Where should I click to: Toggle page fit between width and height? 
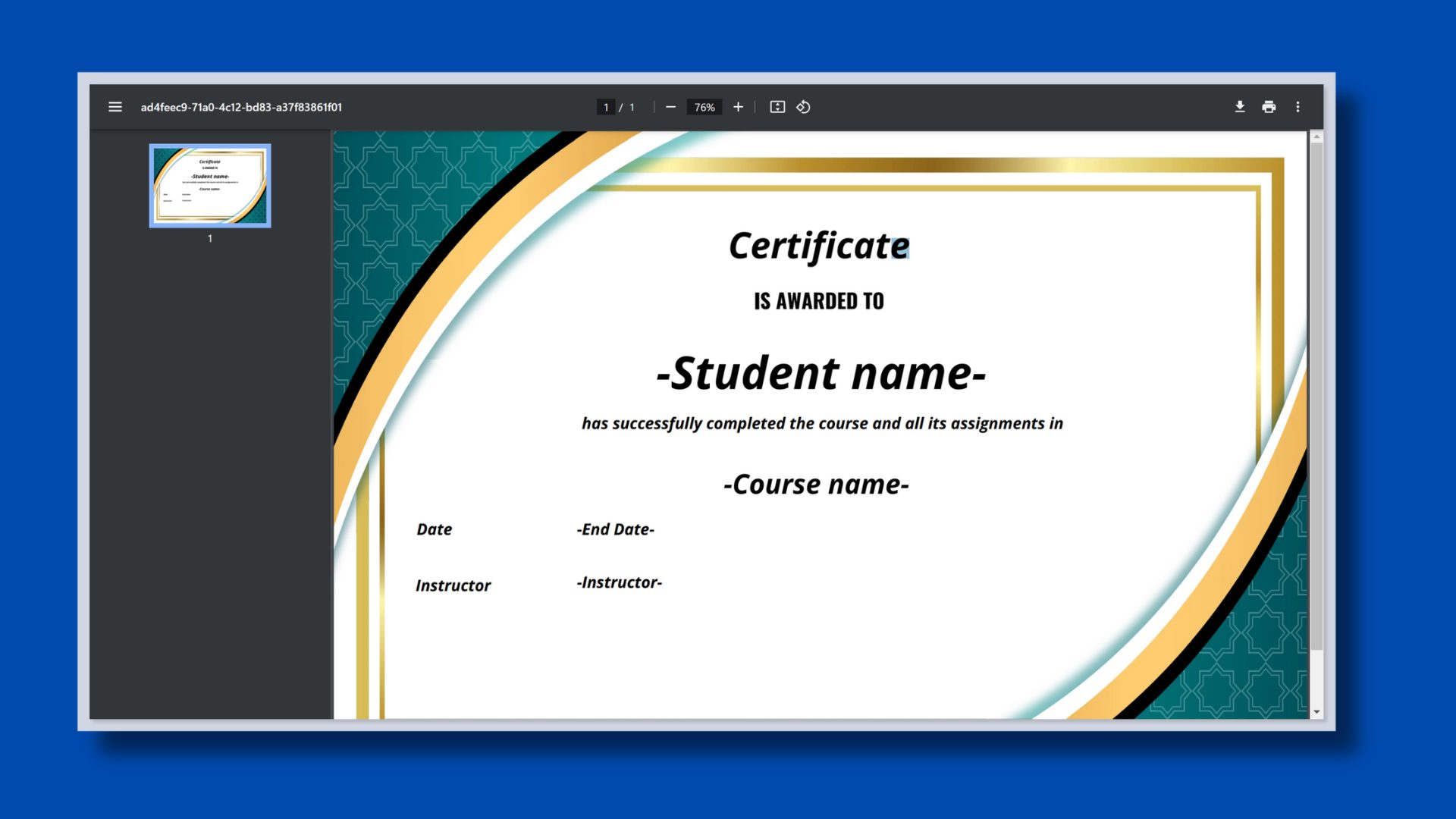coord(777,107)
